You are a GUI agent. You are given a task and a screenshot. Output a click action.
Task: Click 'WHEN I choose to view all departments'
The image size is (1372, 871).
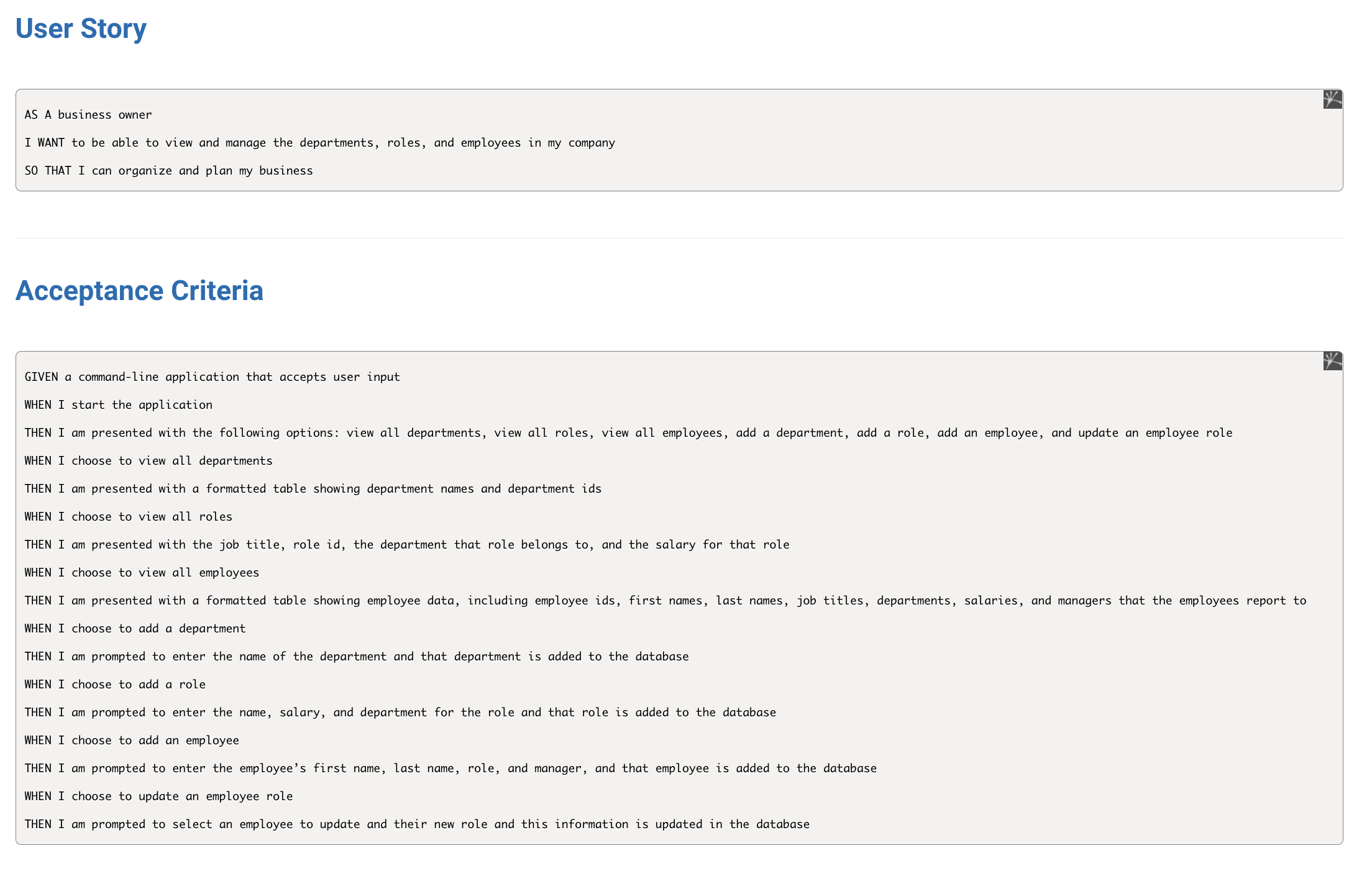149,461
